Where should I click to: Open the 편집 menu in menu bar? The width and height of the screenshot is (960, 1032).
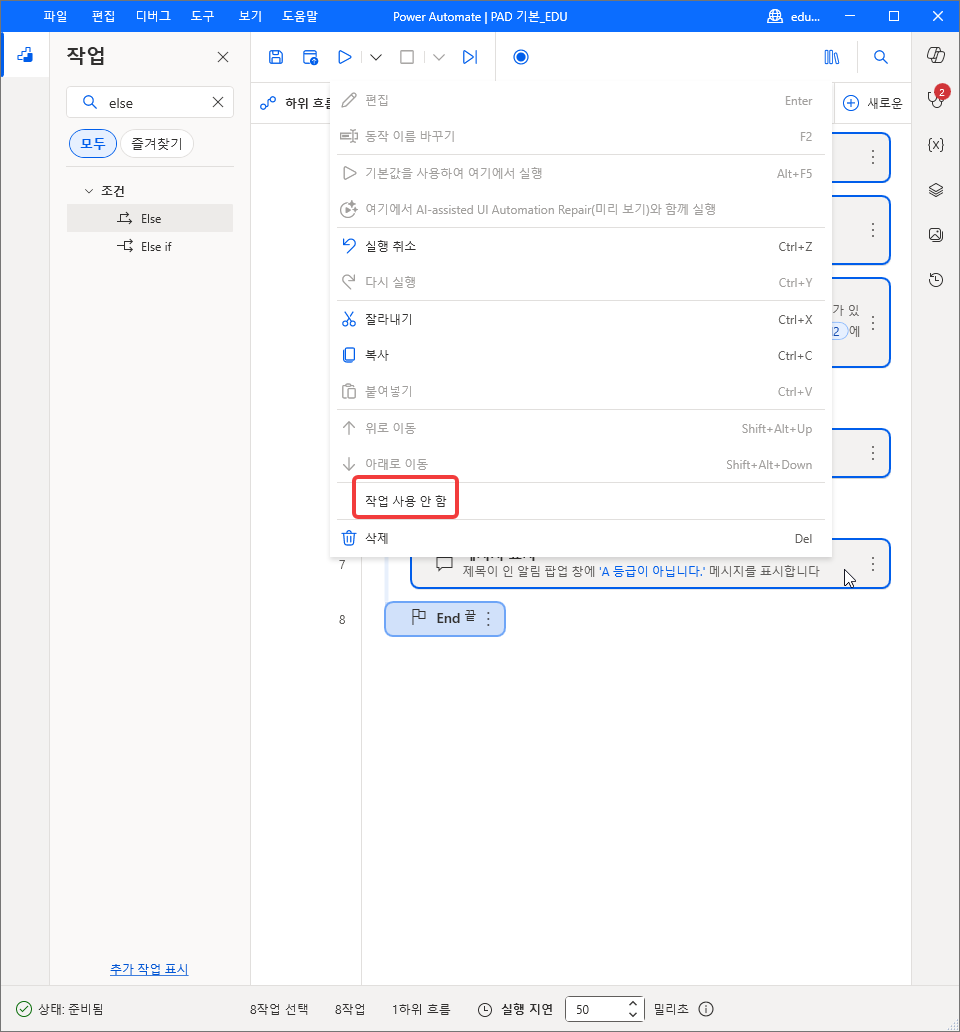tap(103, 16)
